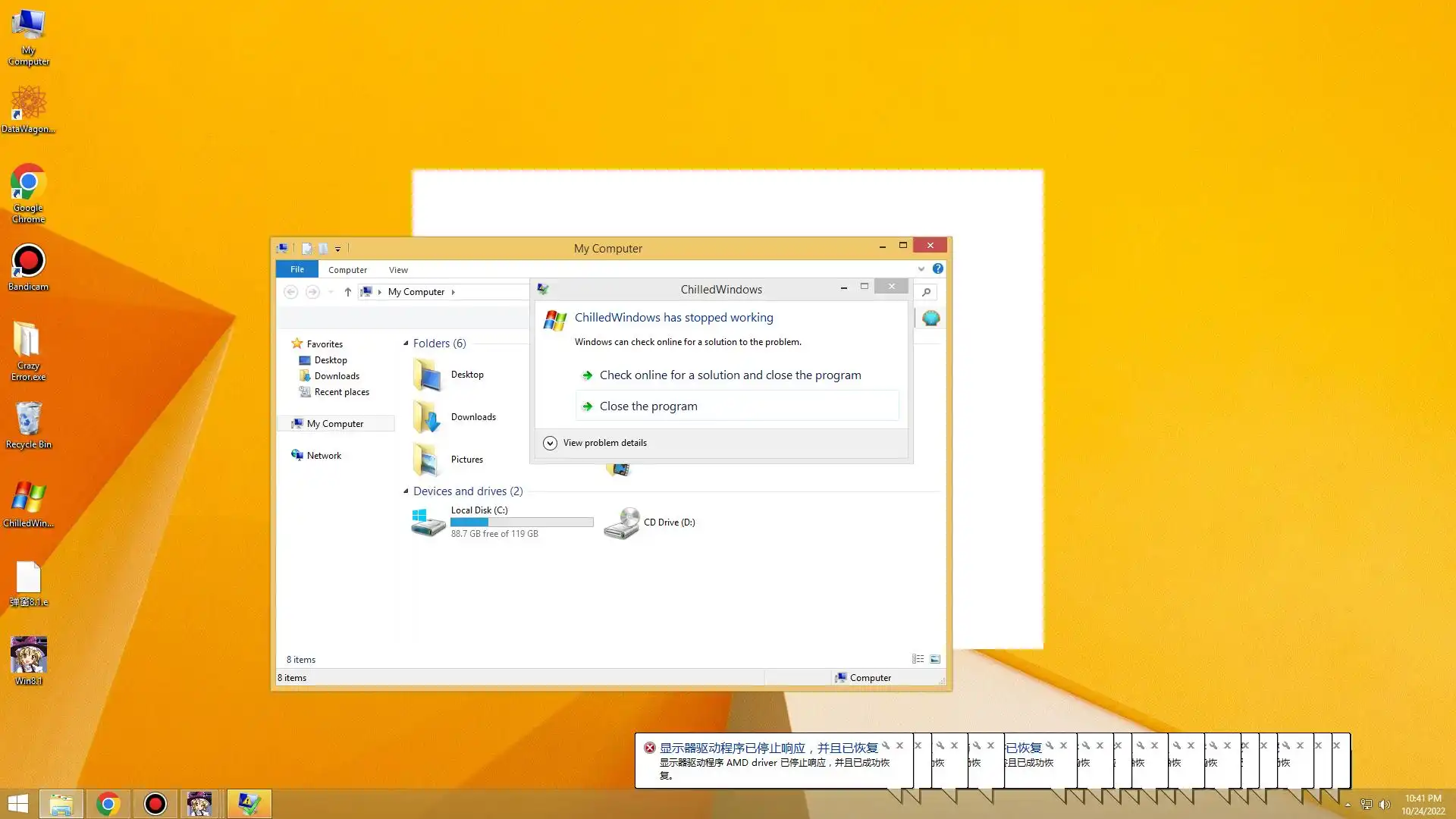The width and height of the screenshot is (1456, 819).
Task: Open the File ribbon tab
Action: pos(297,269)
